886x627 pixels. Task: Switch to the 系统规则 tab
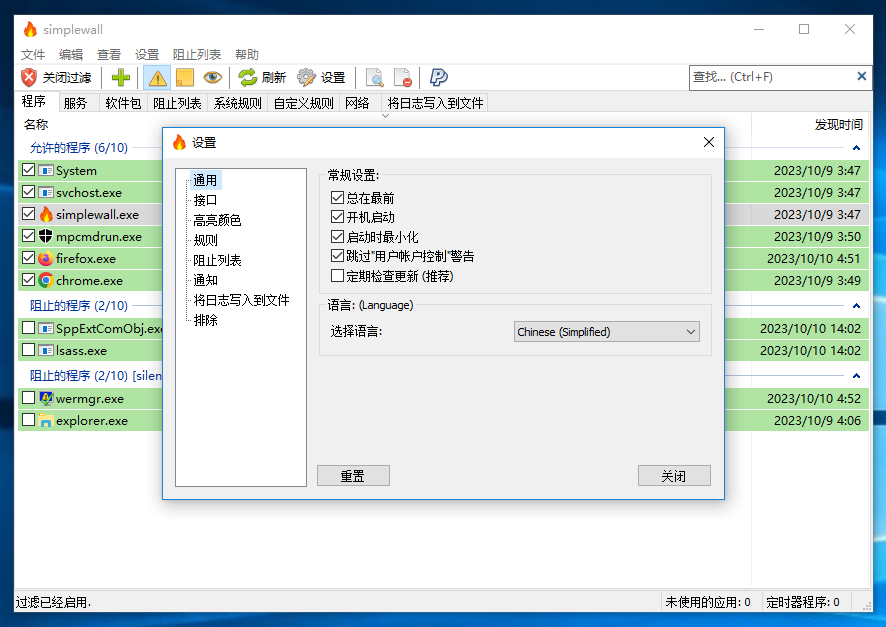tap(237, 103)
